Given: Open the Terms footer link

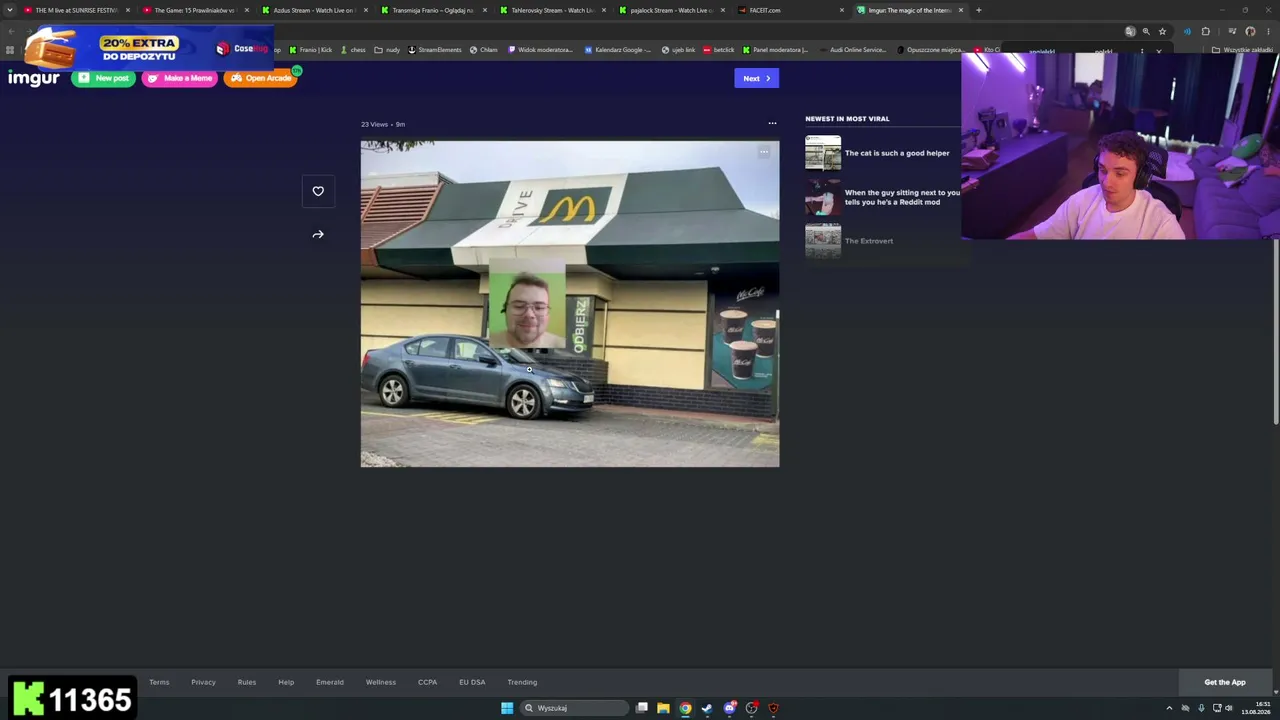Looking at the screenshot, I should pyautogui.click(x=159, y=682).
